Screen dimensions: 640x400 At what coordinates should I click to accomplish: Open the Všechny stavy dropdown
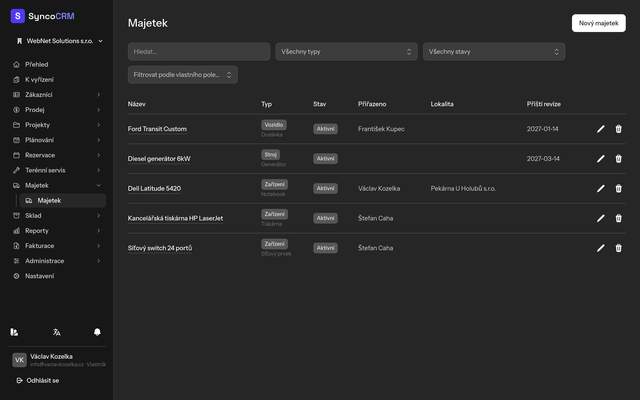[x=494, y=52]
